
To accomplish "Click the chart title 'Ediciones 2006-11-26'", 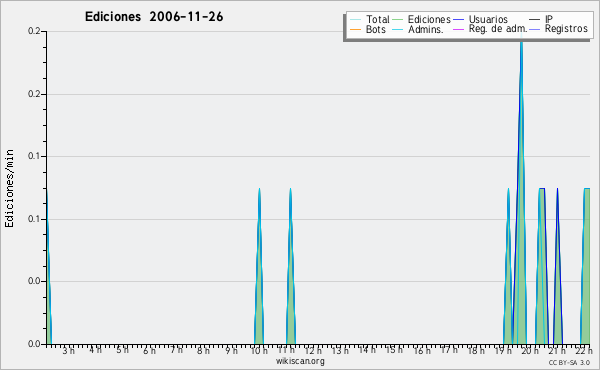I will (x=154, y=17).
